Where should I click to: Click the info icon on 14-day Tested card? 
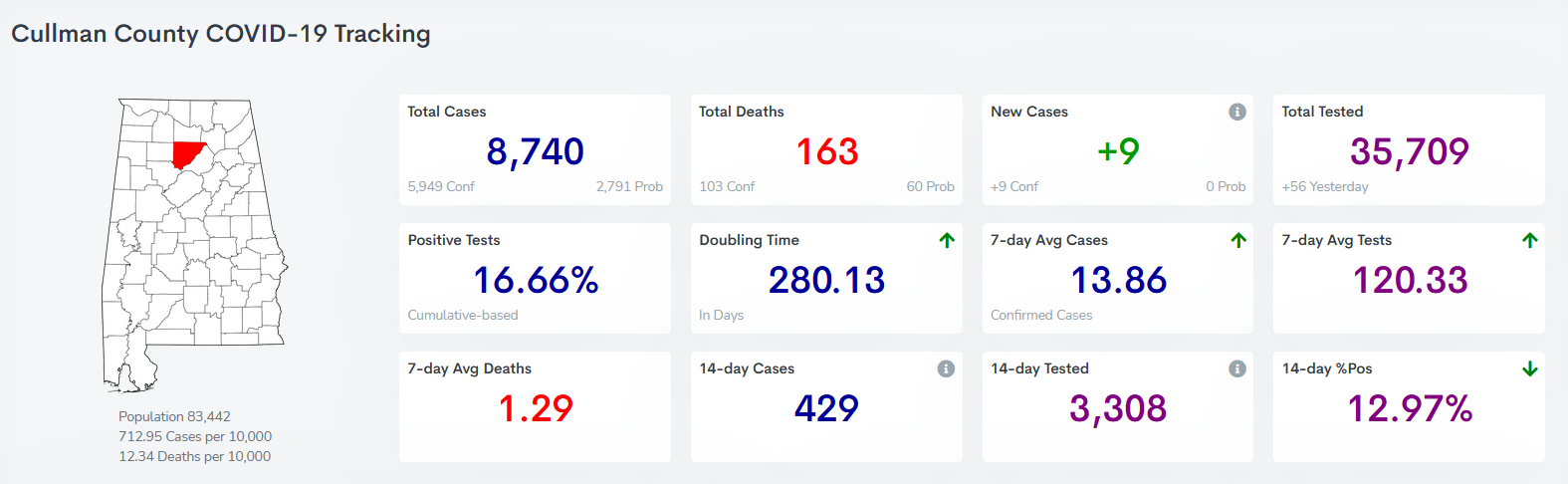click(1237, 368)
